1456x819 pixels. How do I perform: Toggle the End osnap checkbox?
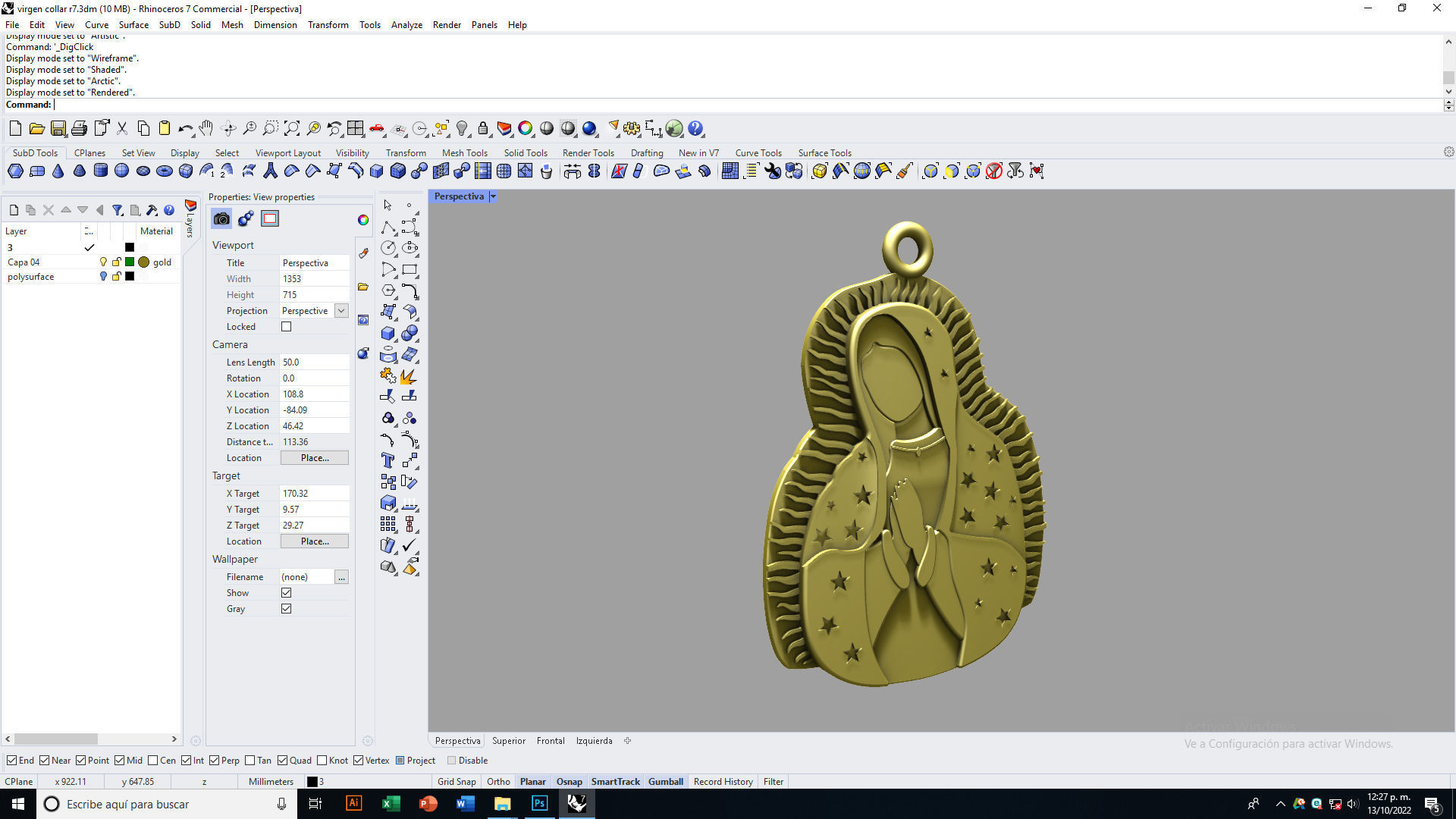11,761
